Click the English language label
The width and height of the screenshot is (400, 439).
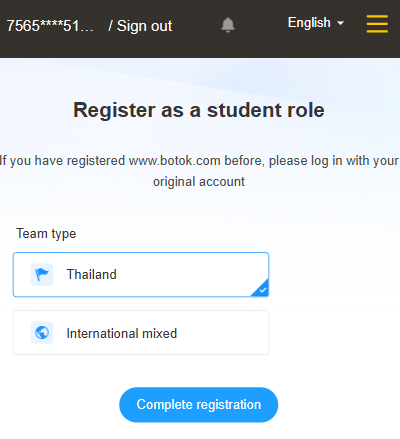pyautogui.click(x=309, y=23)
